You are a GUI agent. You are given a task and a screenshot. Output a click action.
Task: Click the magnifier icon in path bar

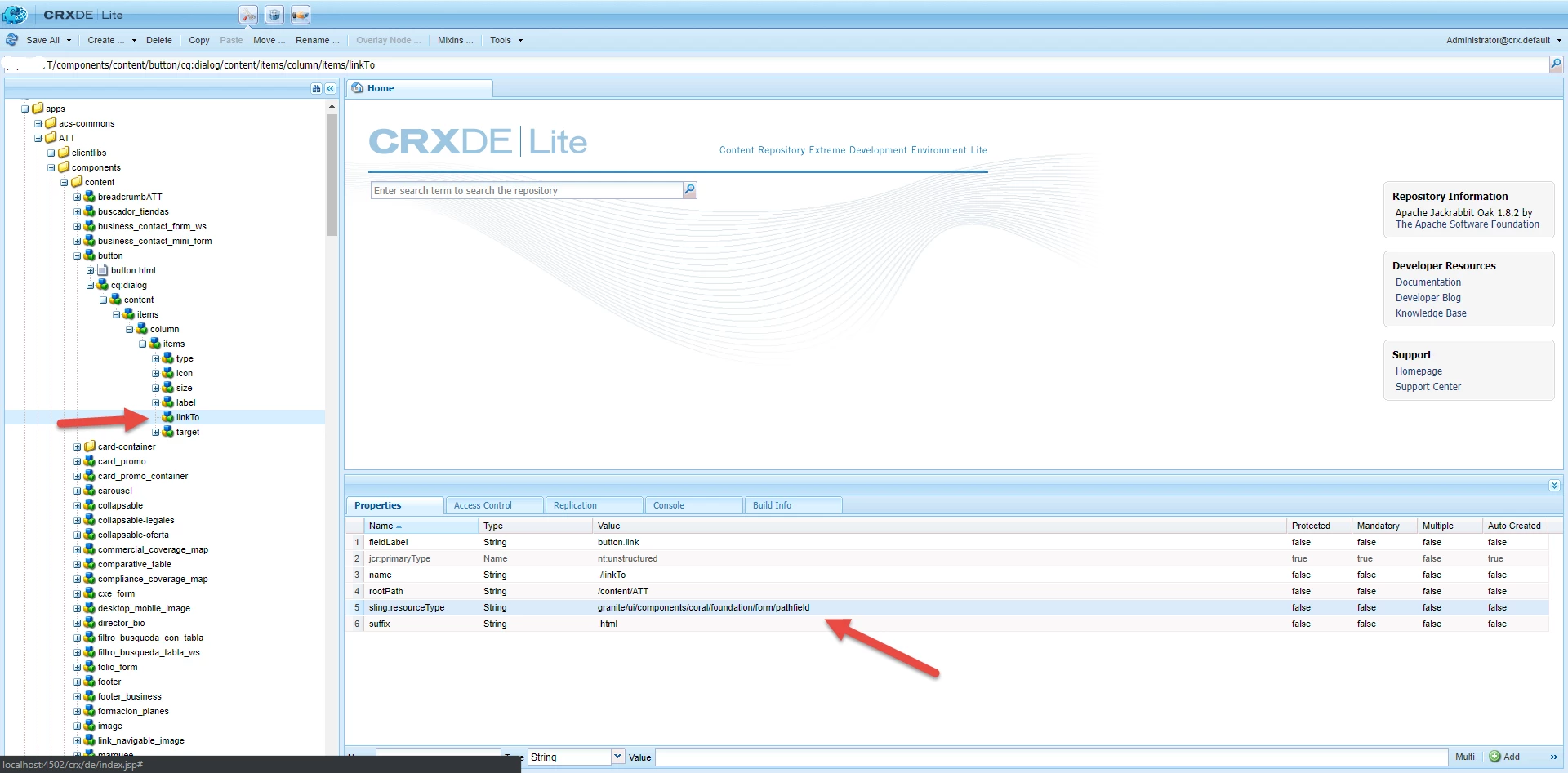(x=1556, y=64)
